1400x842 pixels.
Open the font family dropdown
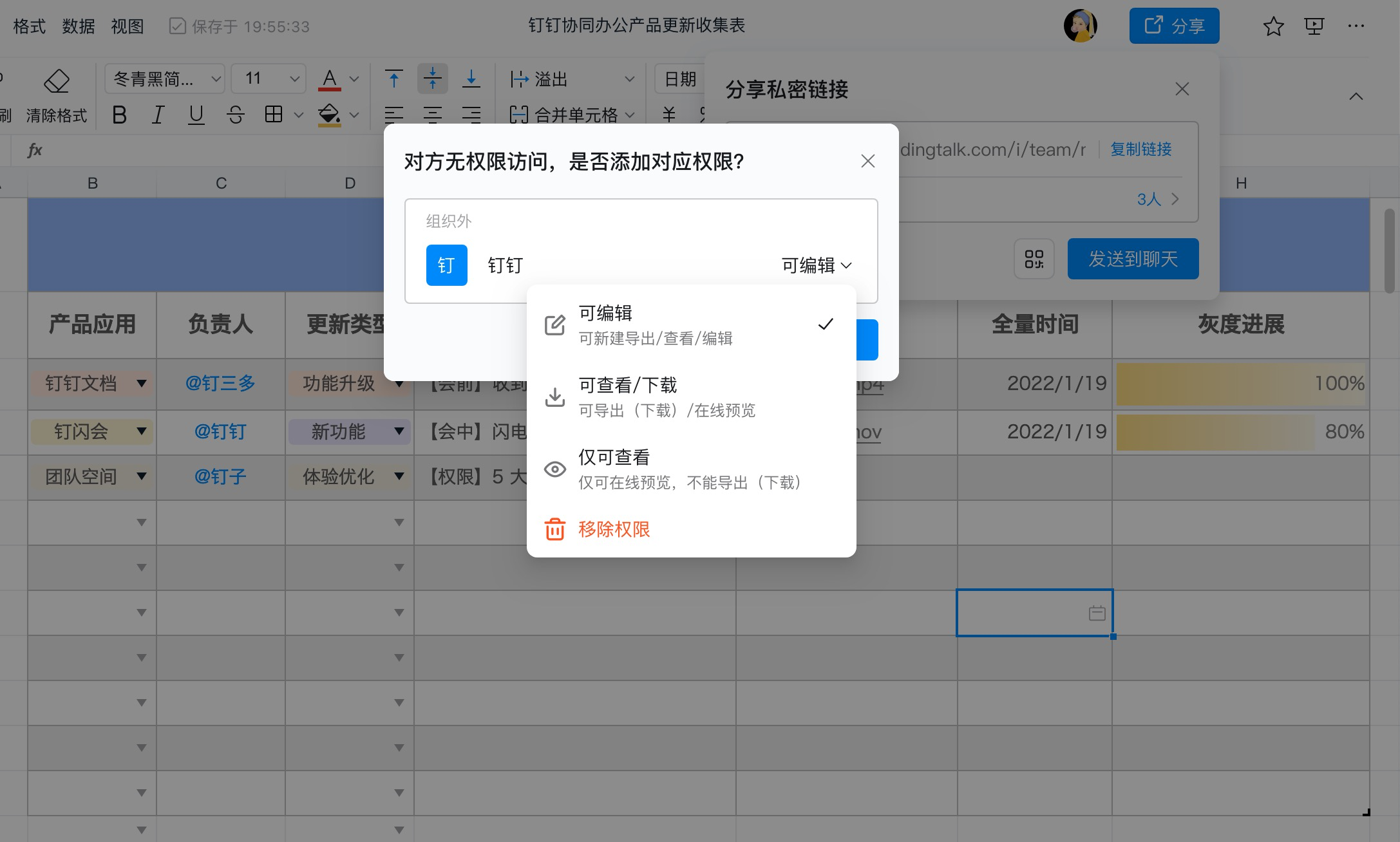point(164,78)
